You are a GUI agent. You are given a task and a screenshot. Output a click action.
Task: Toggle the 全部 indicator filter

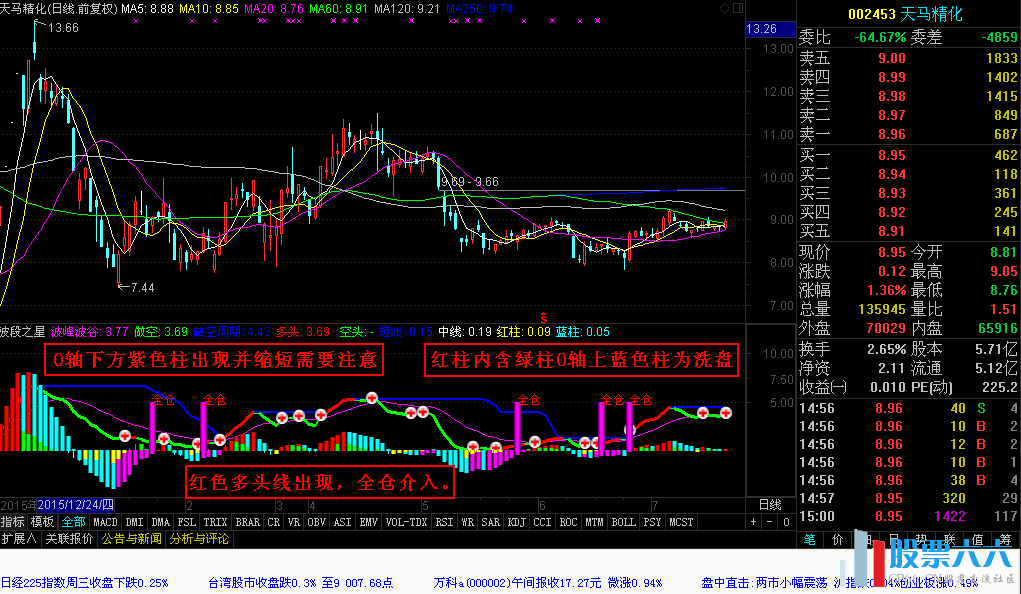click(x=73, y=522)
